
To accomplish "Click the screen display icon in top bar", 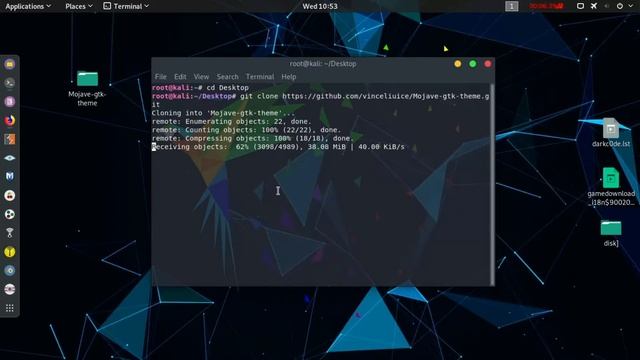I will click(x=580, y=6).
